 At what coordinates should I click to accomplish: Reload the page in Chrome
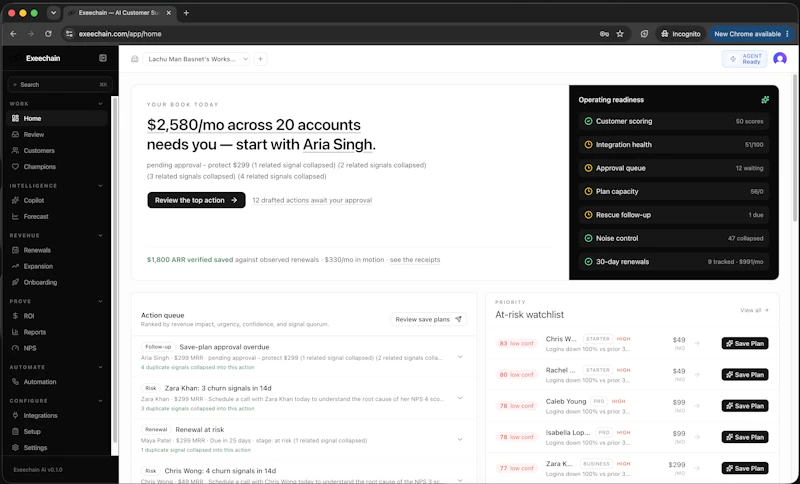[48, 34]
